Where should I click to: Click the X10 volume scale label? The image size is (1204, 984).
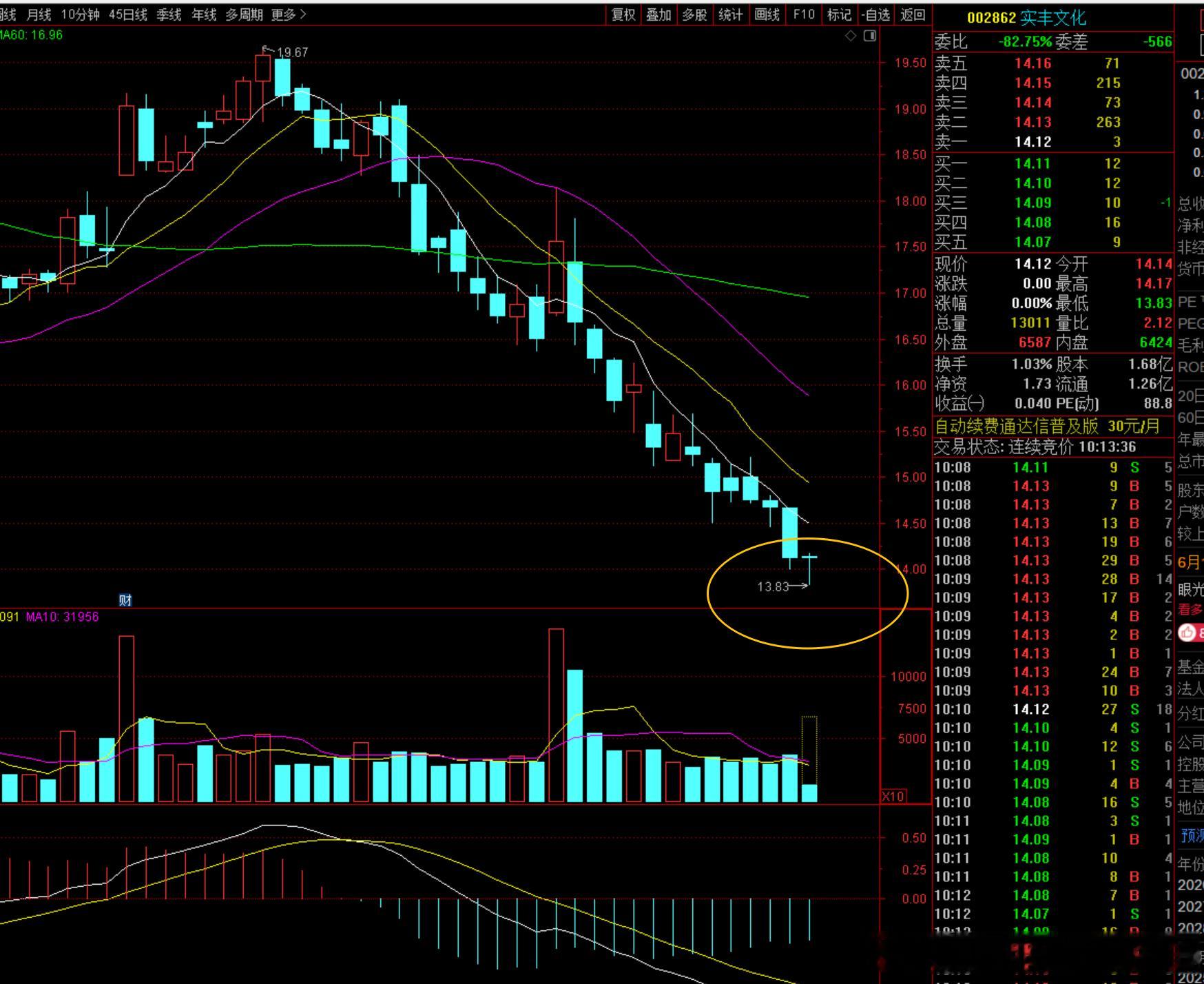point(893,796)
